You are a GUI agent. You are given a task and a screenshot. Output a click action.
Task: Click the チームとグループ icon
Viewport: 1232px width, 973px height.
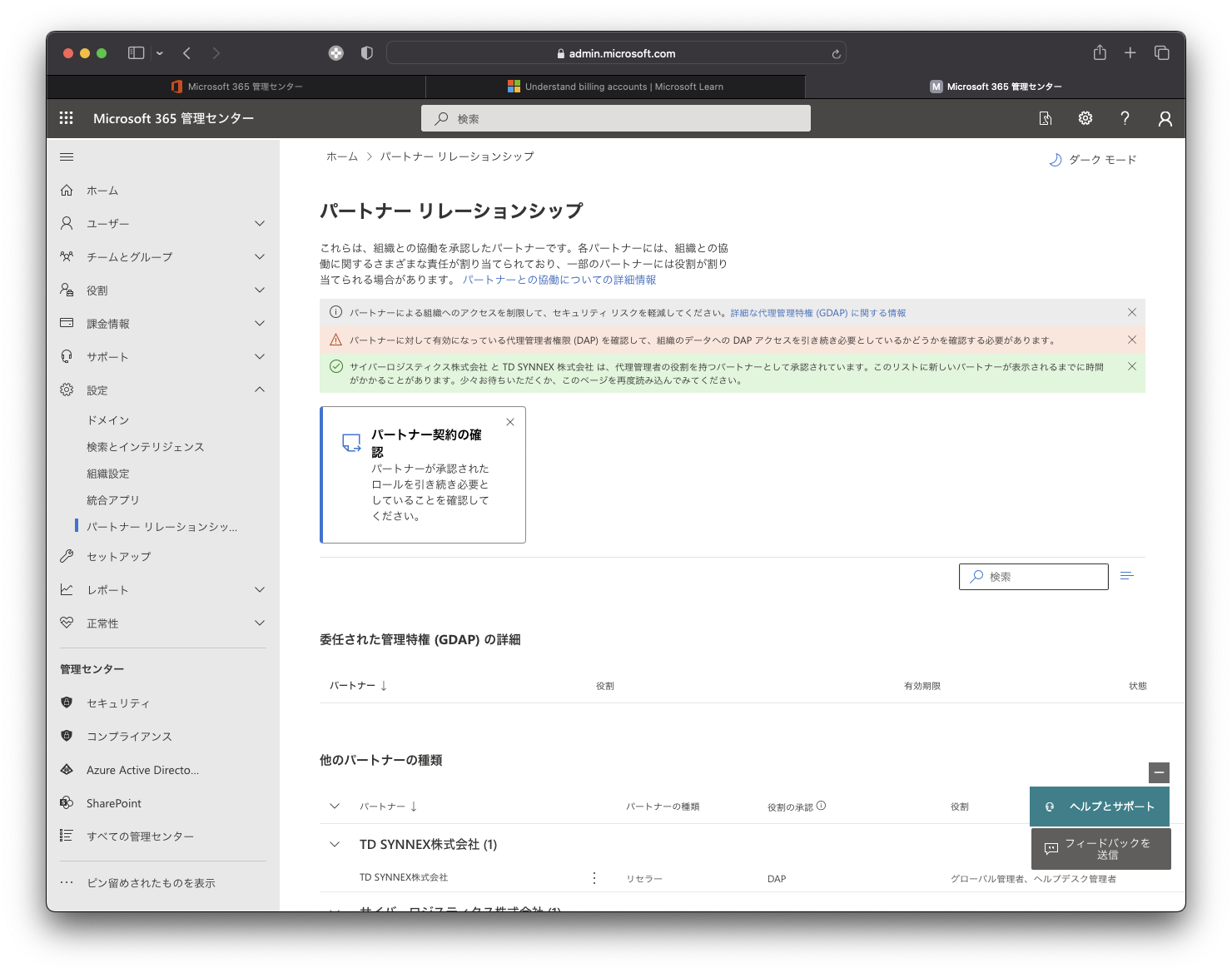coord(67,256)
